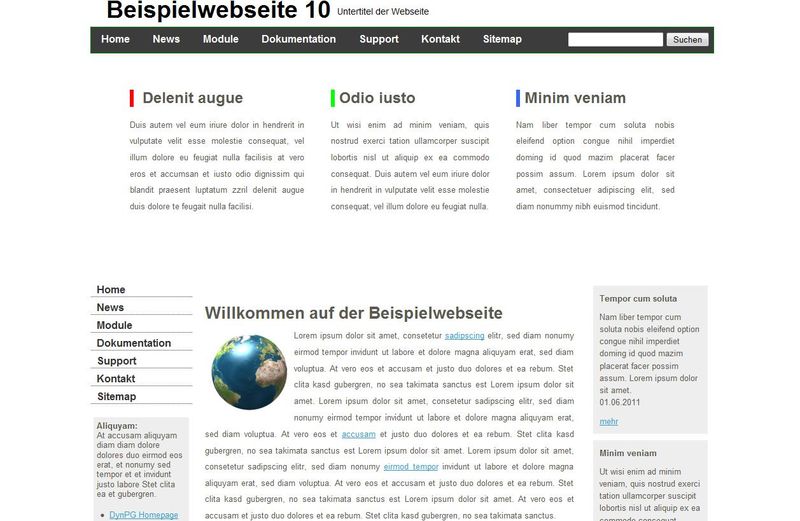Click the Delenit augue heading
Viewport: 800px width, 521px height.
click(x=192, y=98)
